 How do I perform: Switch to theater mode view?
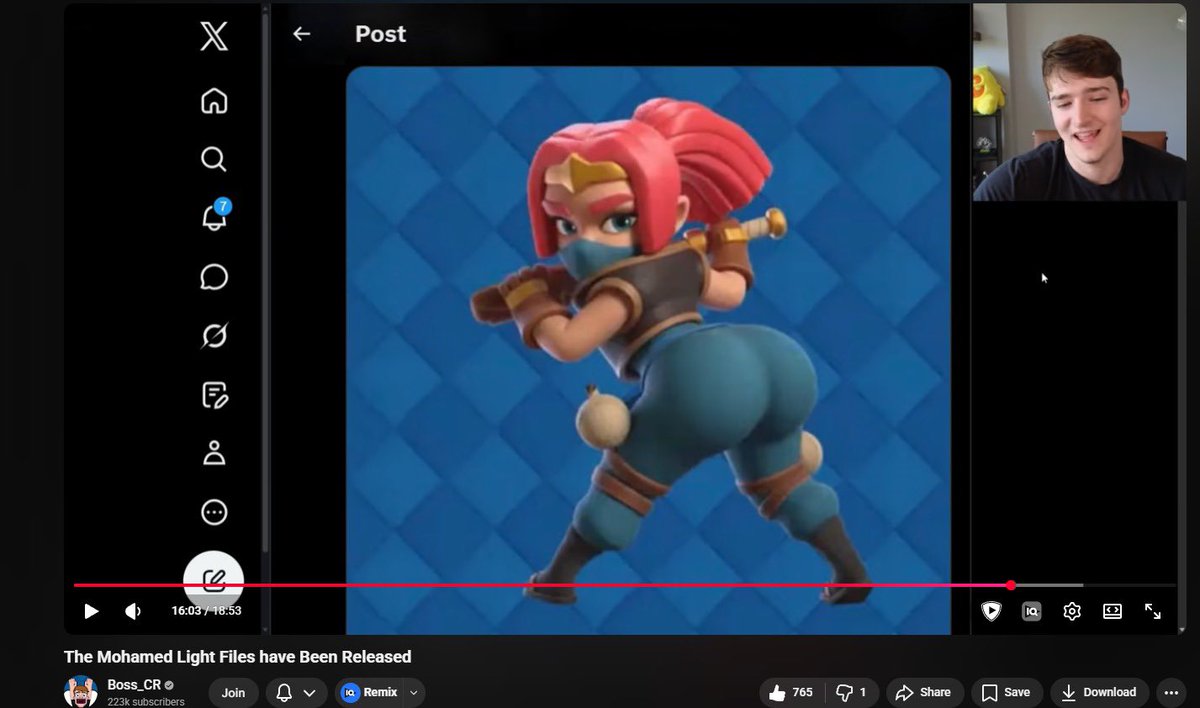[x=1112, y=611]
